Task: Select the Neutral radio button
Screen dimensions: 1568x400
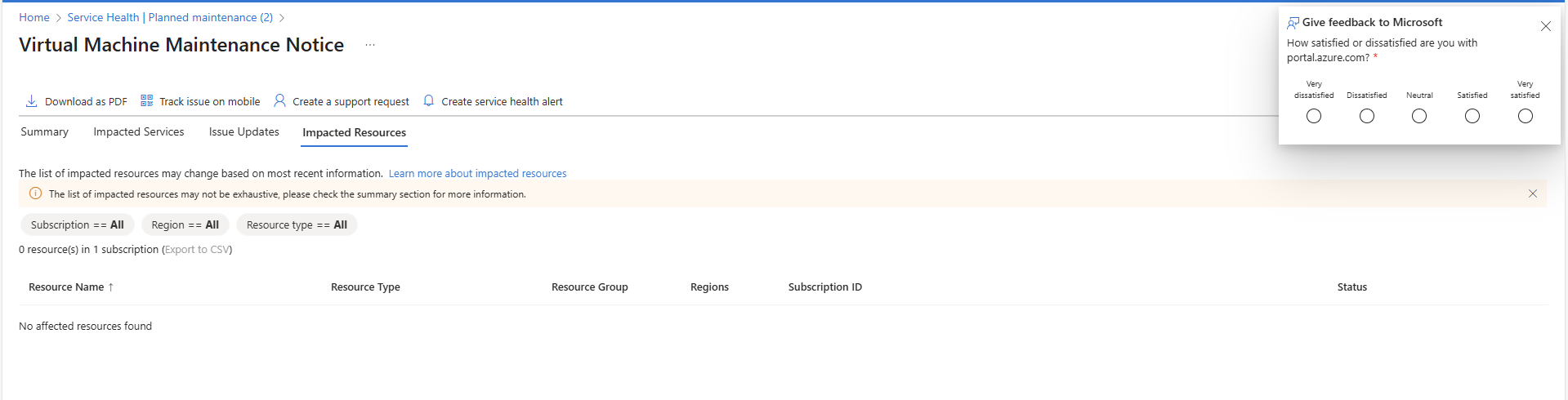Action: pos(1419,116)
